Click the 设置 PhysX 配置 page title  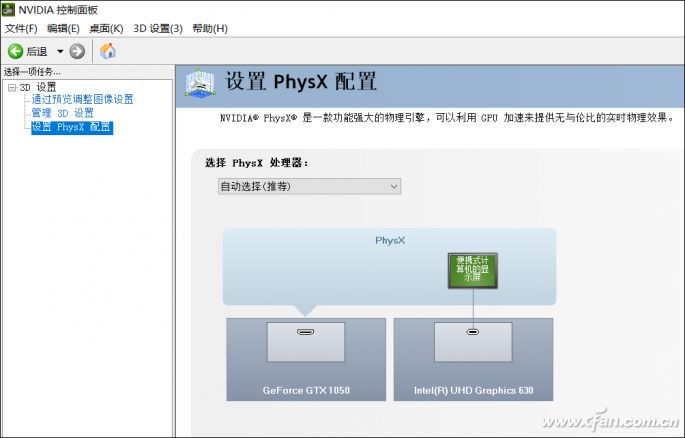[x=301, y=82]
